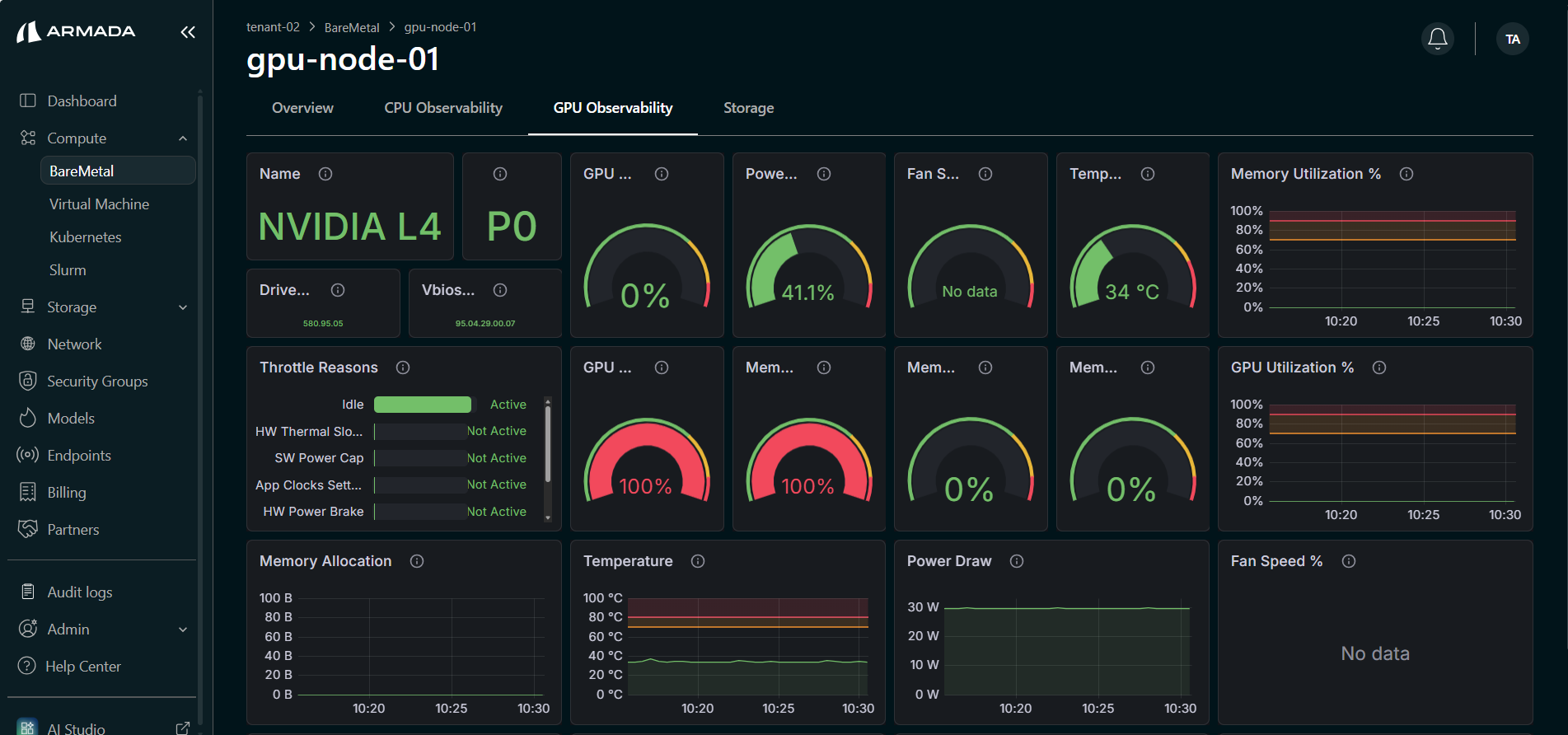Viewport: 1568px width, 735px height.
Task: Open the Storage tab
Action: (748, 108)
